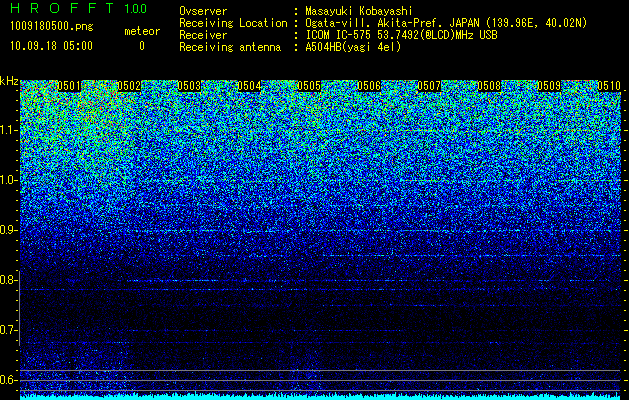Click the 0503 time marker
This screenshot has height=400, width=629.
(x=189, y=86)
